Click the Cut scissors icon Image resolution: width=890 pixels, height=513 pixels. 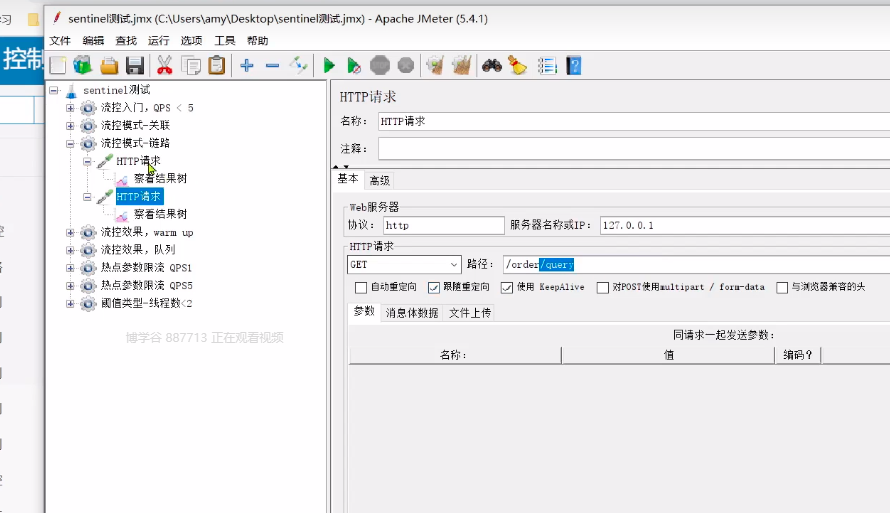(x=165, y=66)
